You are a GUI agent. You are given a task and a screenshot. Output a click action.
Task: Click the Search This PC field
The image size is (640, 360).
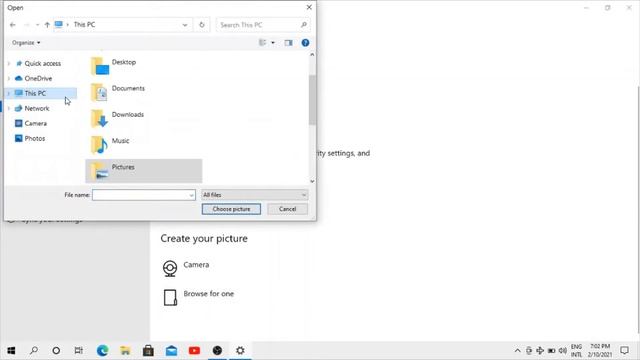coord(263,25)
